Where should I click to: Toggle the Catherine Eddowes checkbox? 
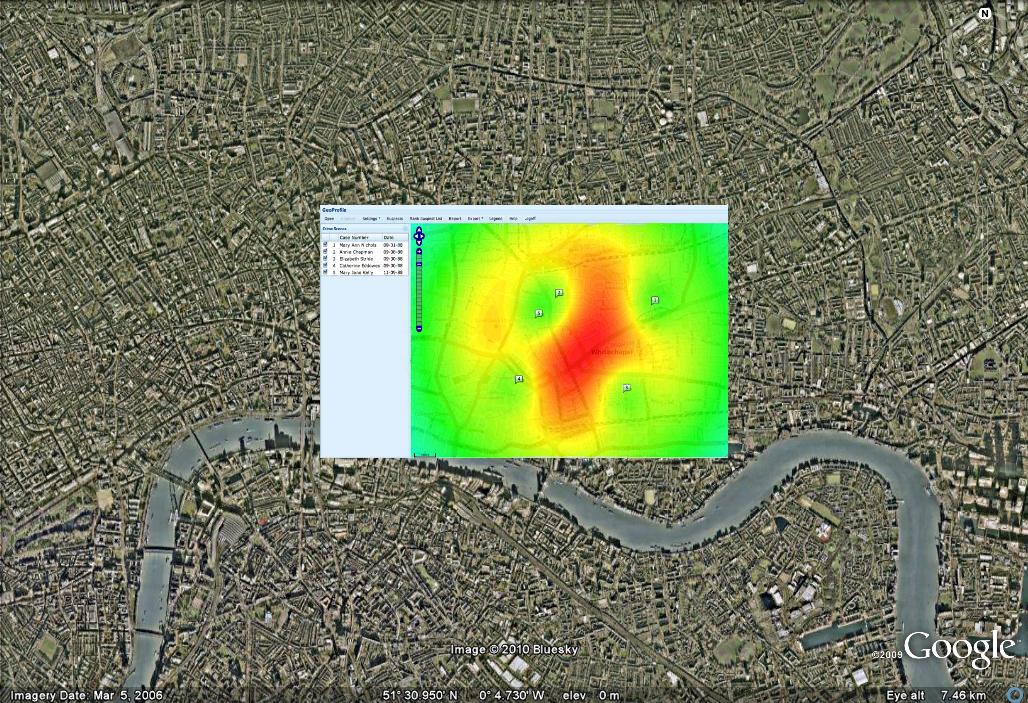(x=325, y=265)
